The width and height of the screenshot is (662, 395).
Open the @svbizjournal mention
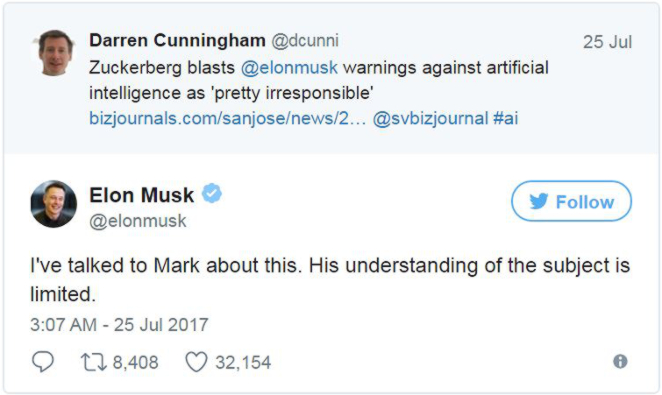point(430,118)
